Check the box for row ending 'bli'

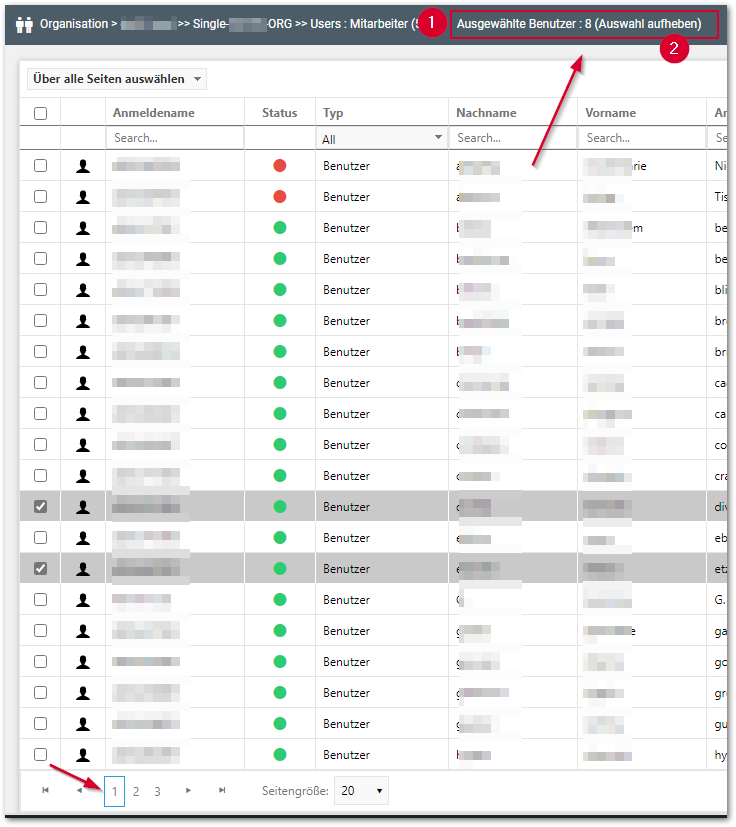(40, 290)
